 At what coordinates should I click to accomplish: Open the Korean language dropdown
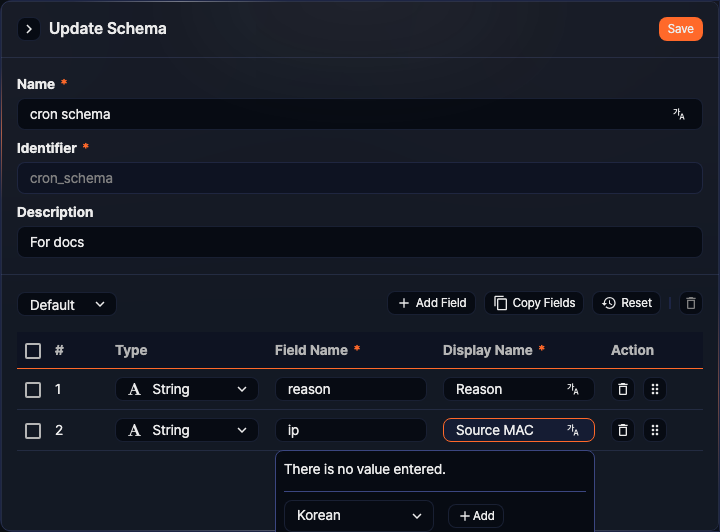(x=359, y=515)
